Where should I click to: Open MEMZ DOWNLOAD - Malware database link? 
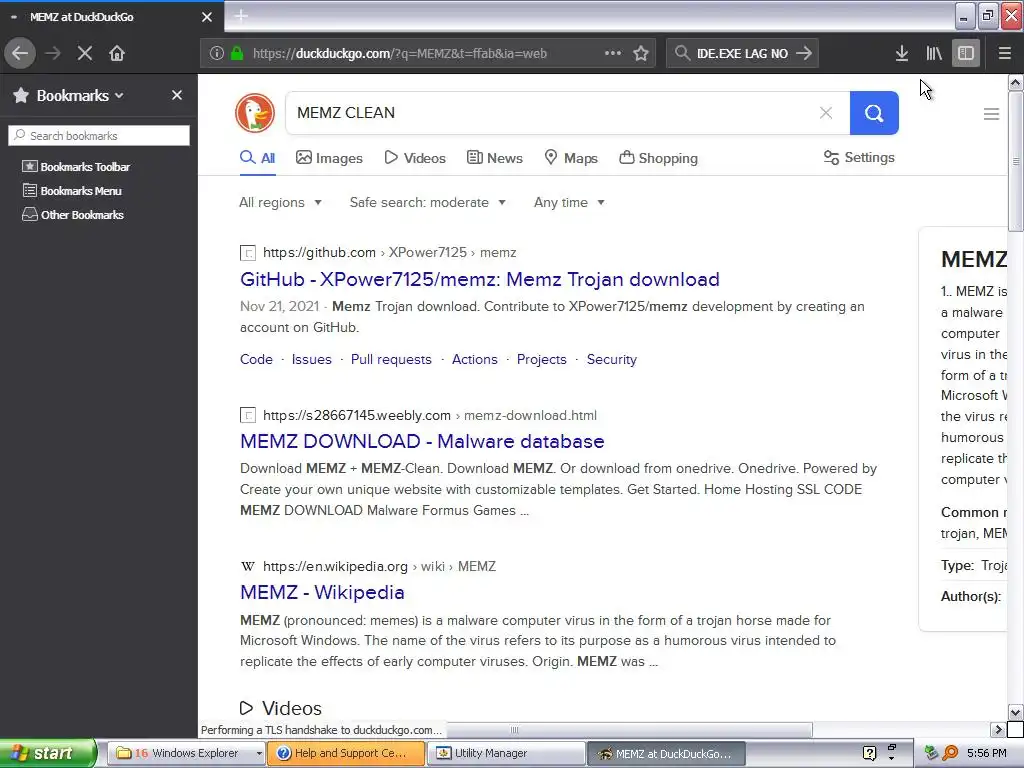point(422,441)
